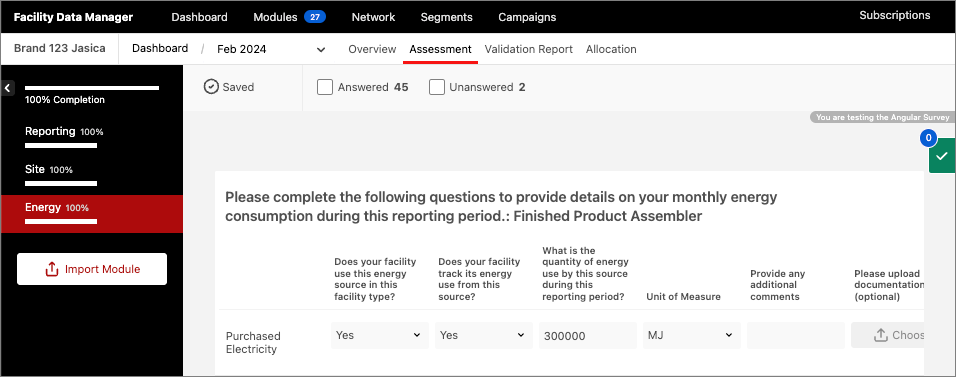Click the upload icon in Import Module
Screen dimensions: 956x377
tap(52, 269)
